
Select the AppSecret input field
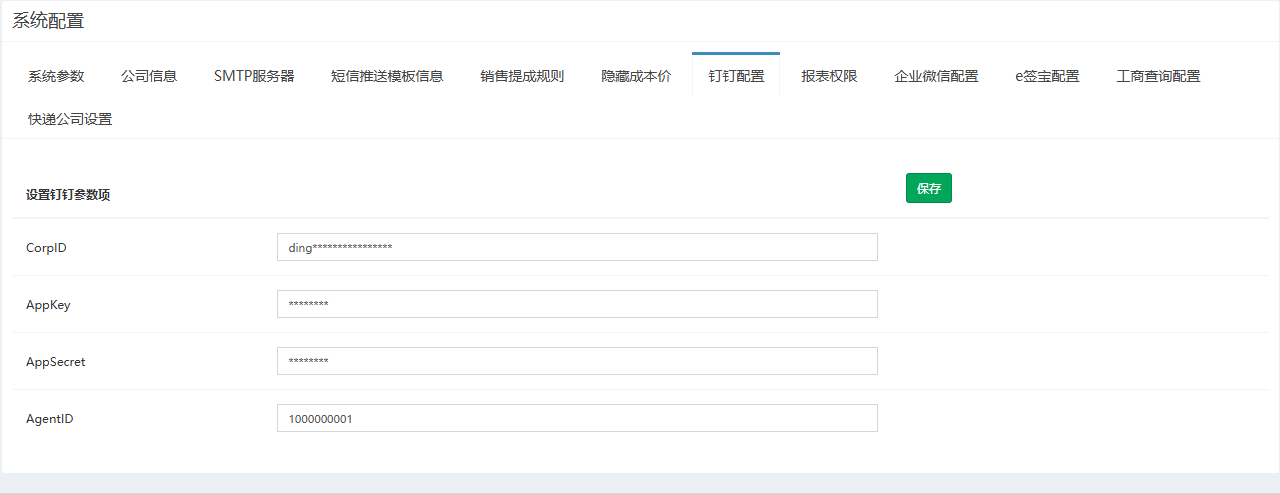(x=577, y=361)
